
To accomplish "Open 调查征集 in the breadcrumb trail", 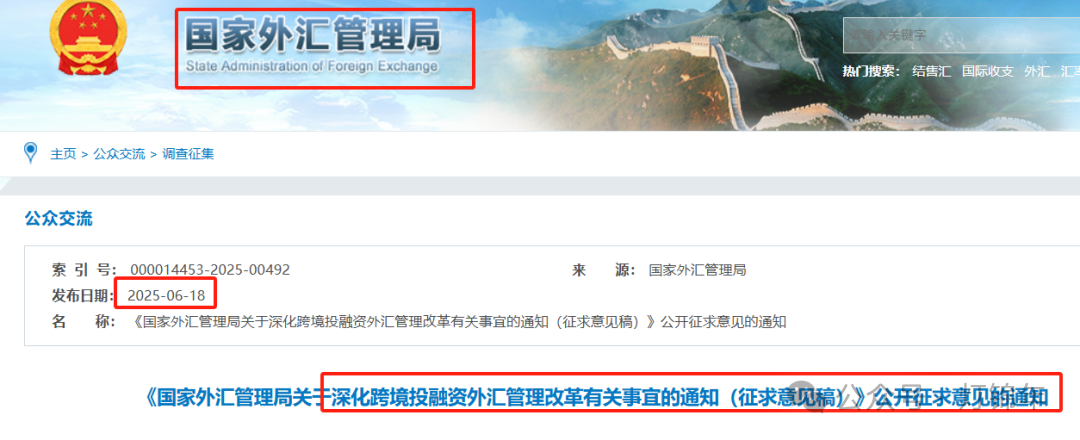I will [x=188, y=154].
